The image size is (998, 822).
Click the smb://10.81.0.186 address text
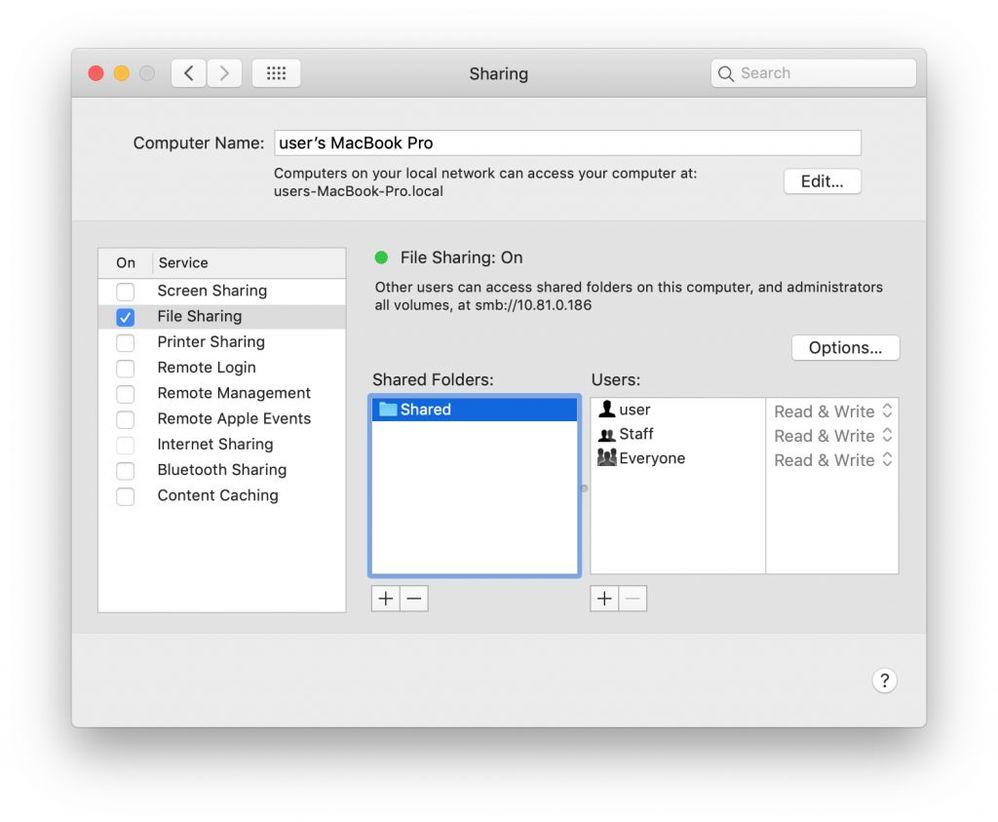pyautogui.click(x=533, y=305)
